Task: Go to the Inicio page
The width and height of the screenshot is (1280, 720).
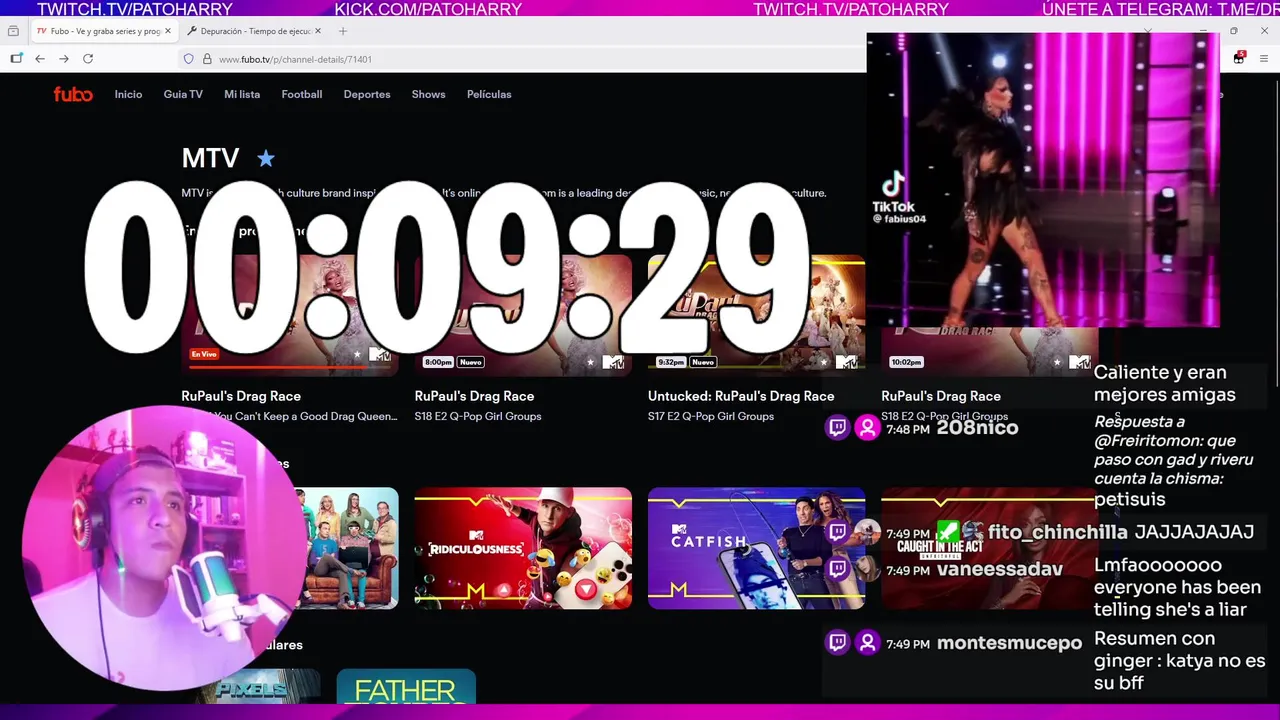Action: (128, 94)
